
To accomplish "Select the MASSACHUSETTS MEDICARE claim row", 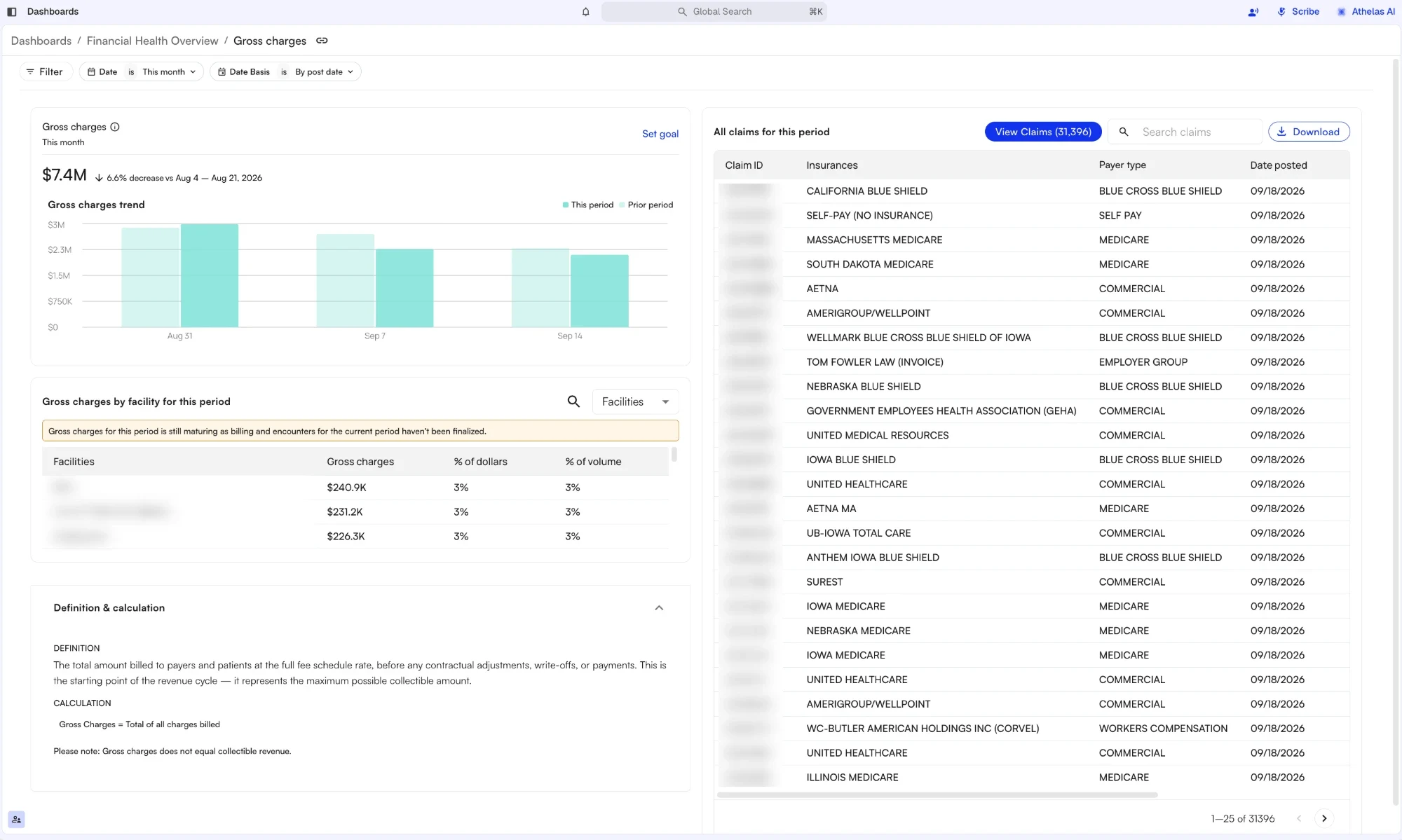I will point(1032,240).
